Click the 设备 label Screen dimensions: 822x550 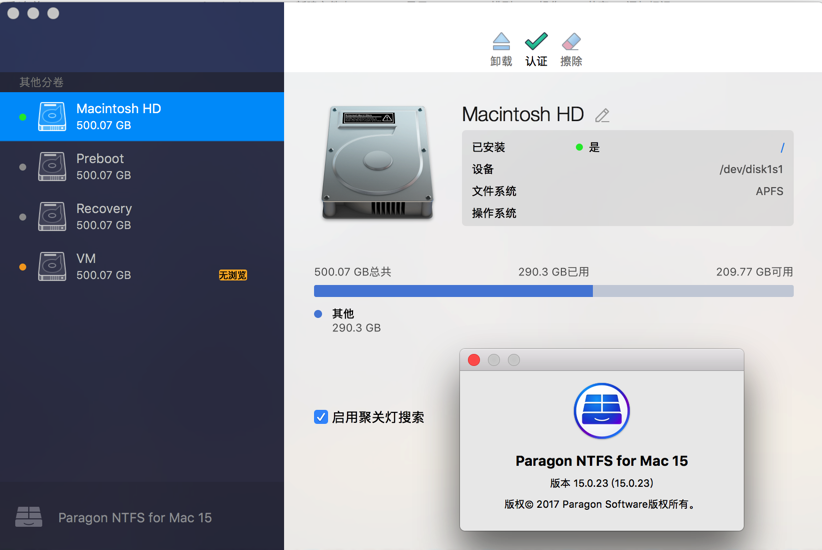pyautogui.click(x=483, y=169)
